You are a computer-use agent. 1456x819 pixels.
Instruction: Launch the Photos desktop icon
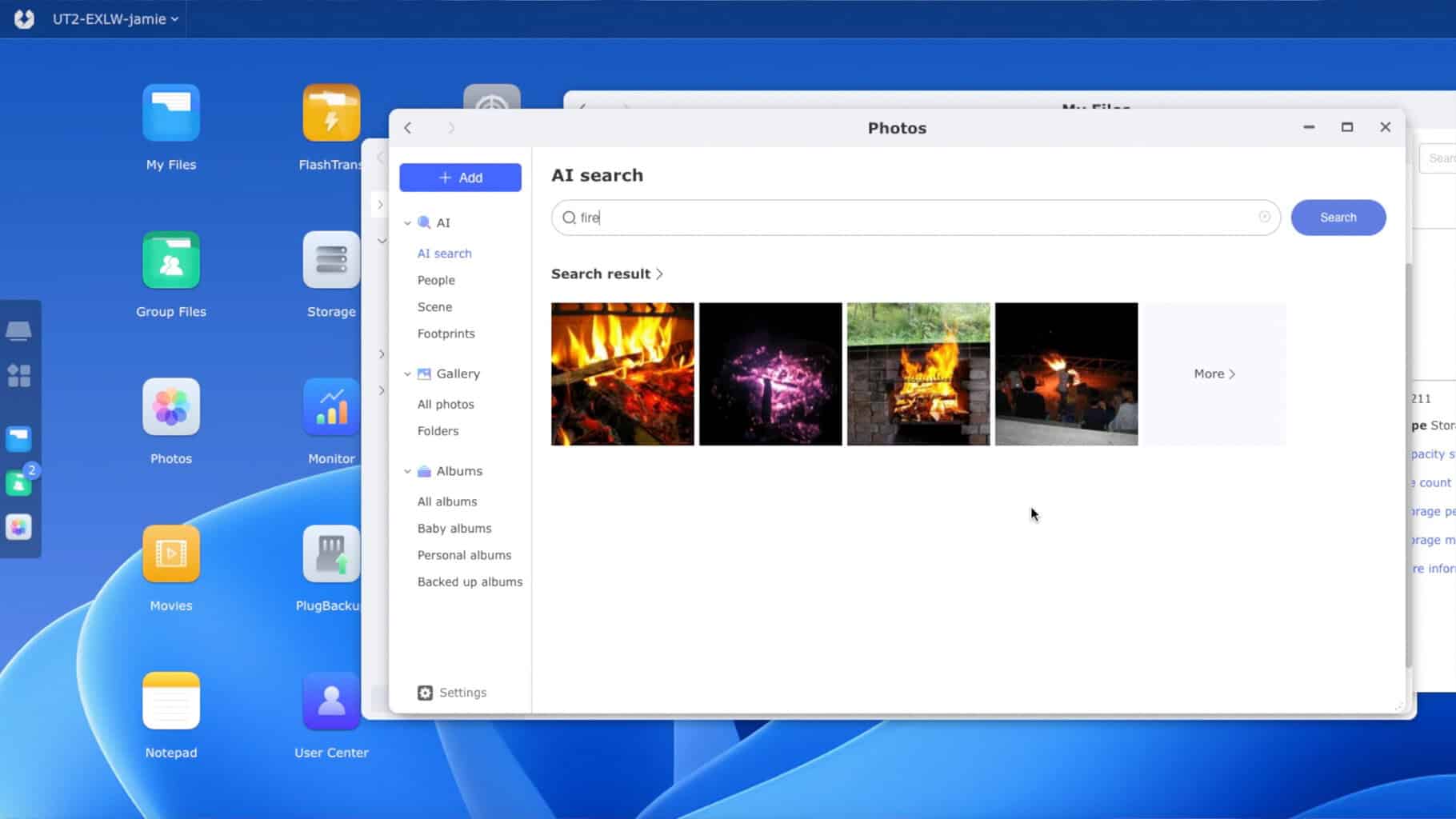171,407
